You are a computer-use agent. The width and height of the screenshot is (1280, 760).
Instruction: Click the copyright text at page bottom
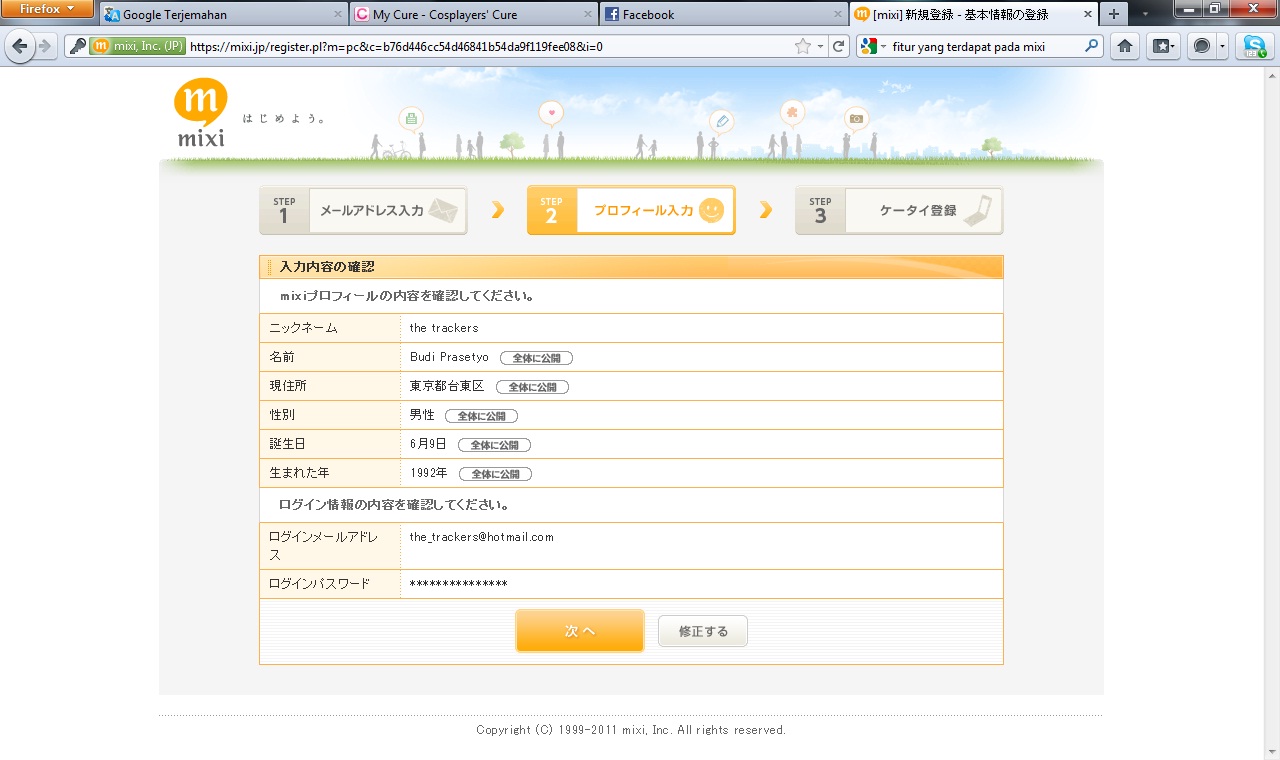(631, 730)
